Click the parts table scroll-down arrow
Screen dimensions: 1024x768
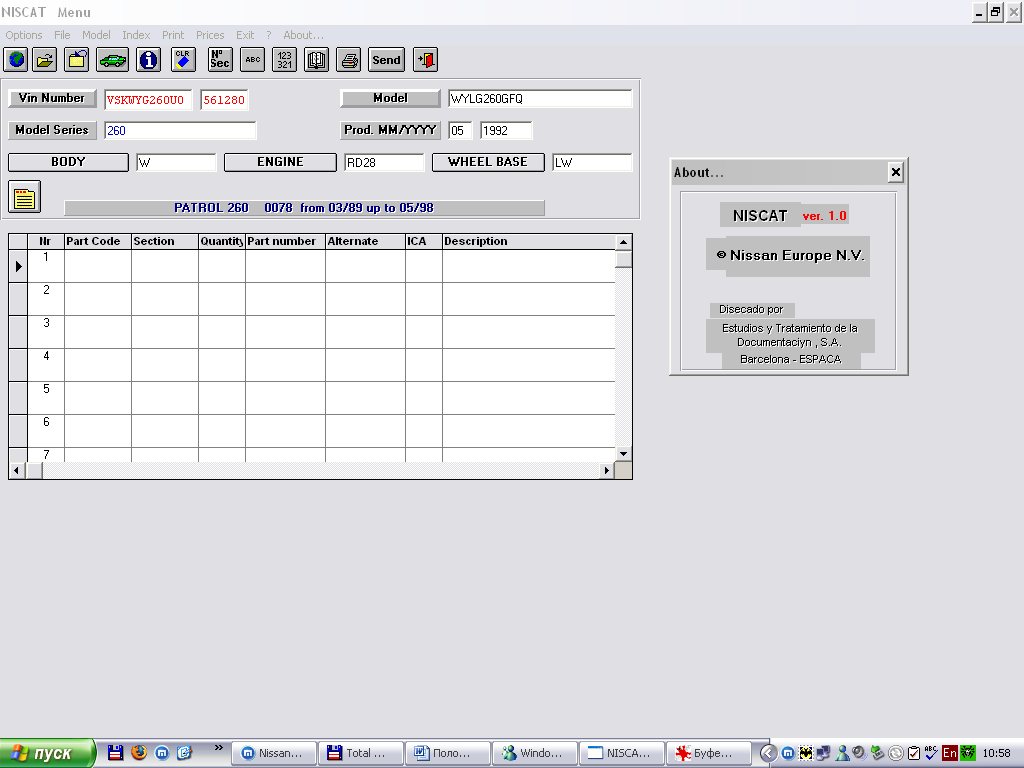point(623,454)
